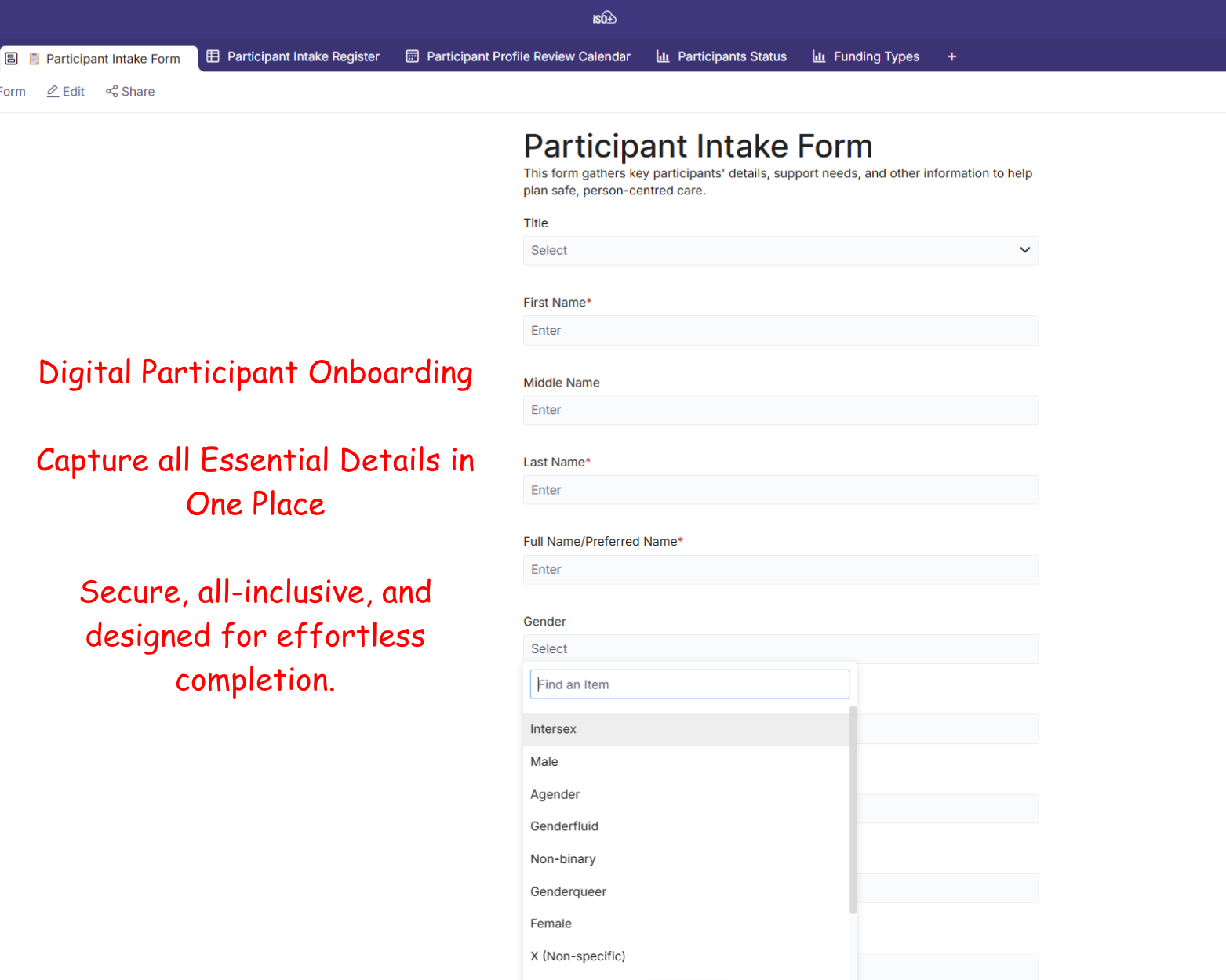Screen dimensions: 1226x980
Task: Click into Full Name/Preferred Name field
Action: [780, 570]
